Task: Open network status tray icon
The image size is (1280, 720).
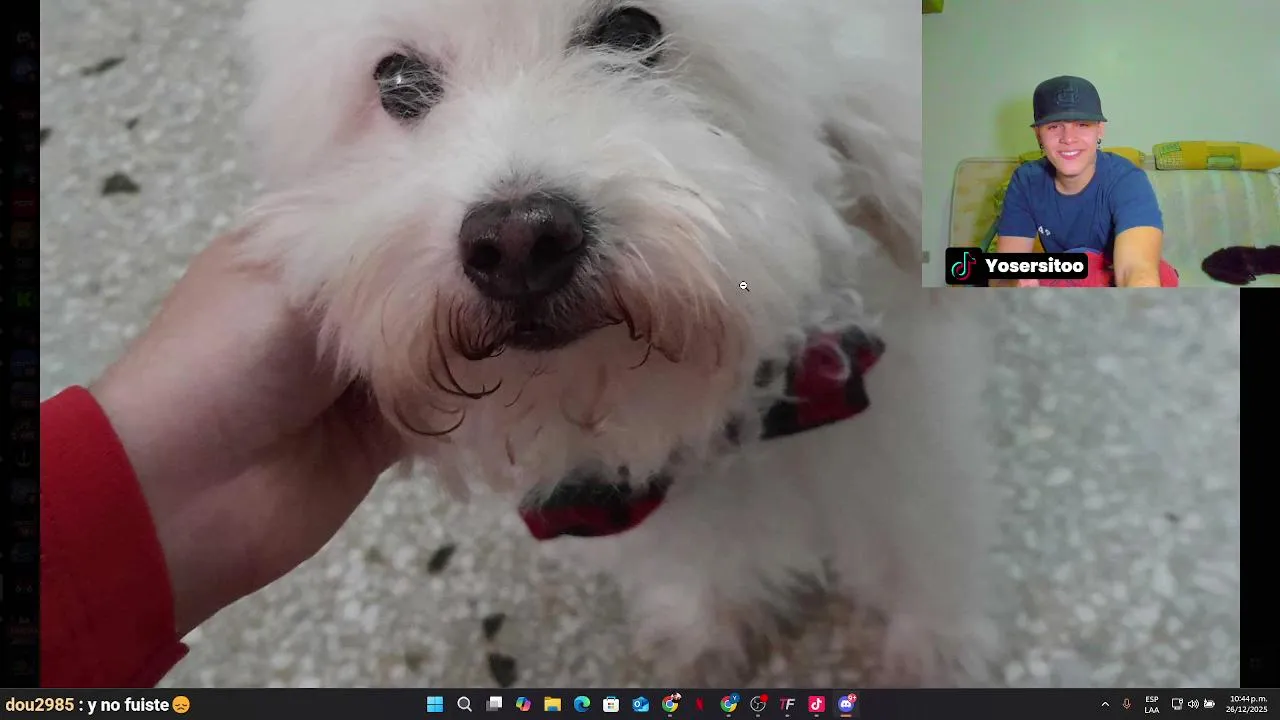Action: [x=1177, y=704]
